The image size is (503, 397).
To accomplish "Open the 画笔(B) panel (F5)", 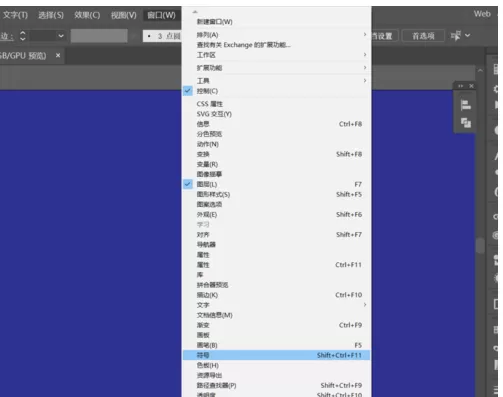I will pyautogui.click(x=277, y=345).
